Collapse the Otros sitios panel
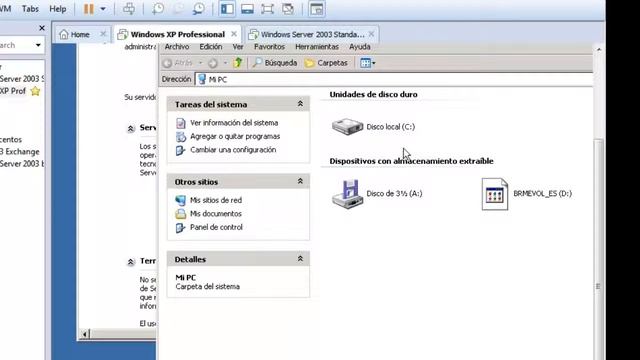The width and height of the screenshot is (640, 360). click(x=300, y=181)
